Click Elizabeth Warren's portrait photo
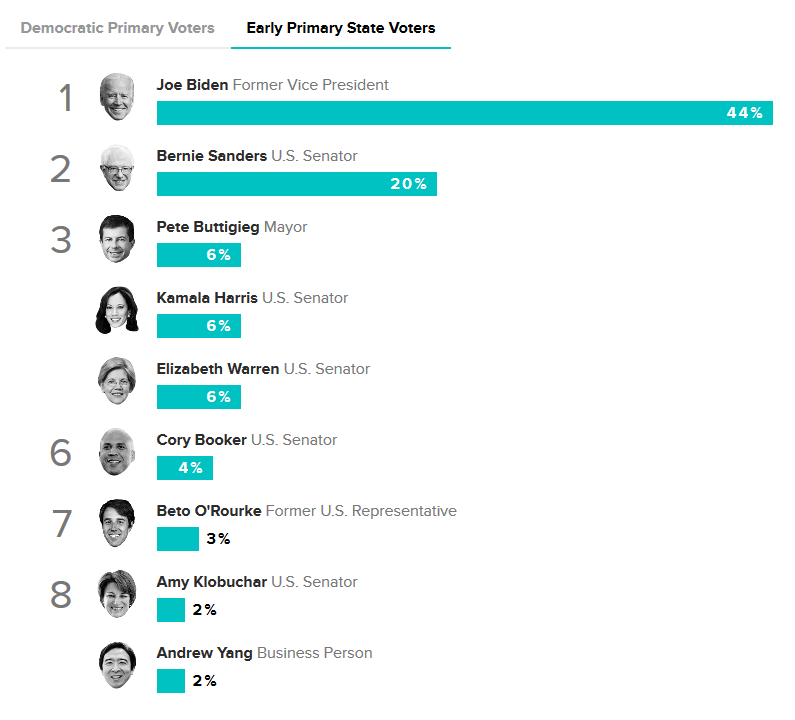 (x=117, y=381)
